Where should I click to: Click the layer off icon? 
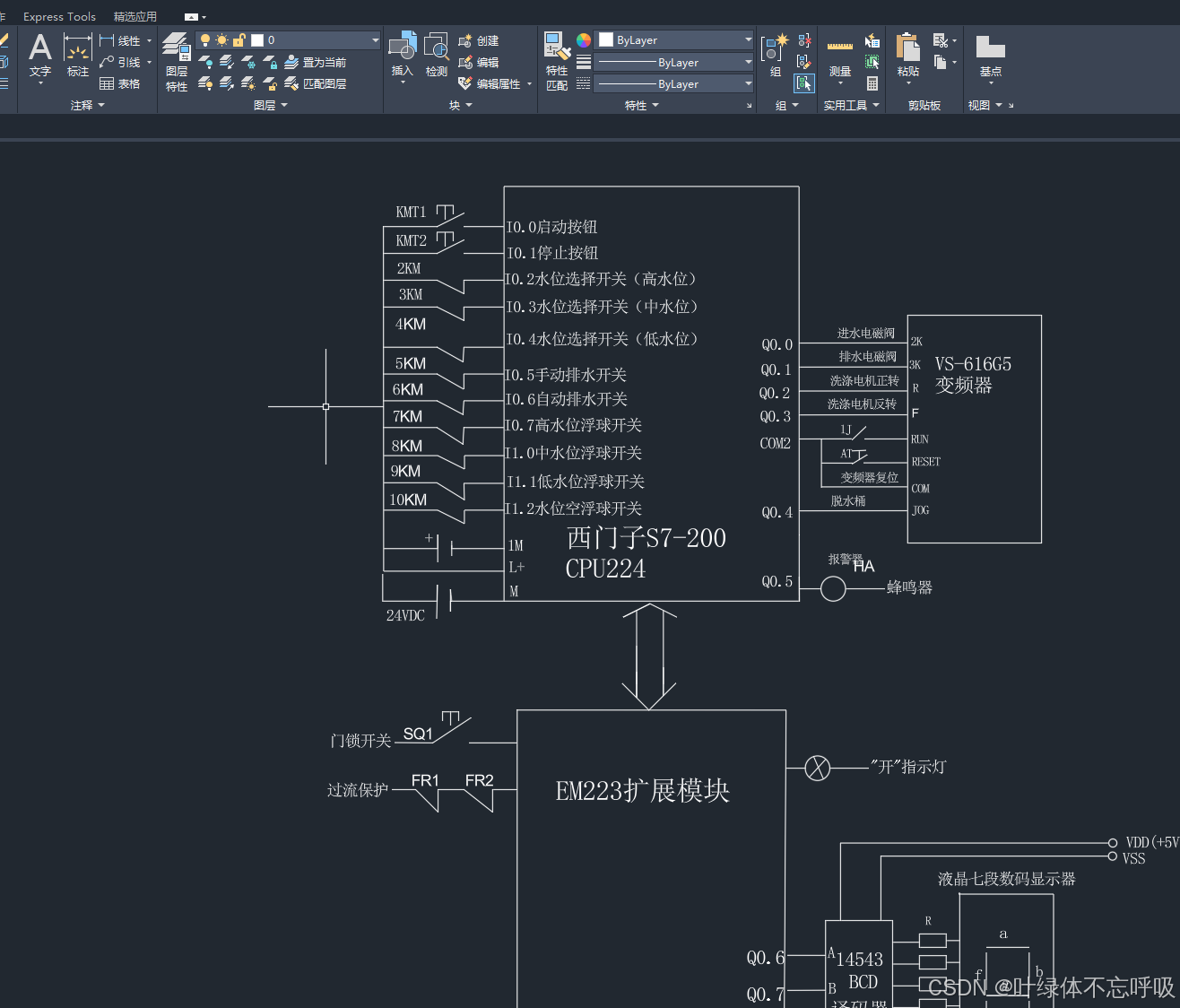click(205, 62)
